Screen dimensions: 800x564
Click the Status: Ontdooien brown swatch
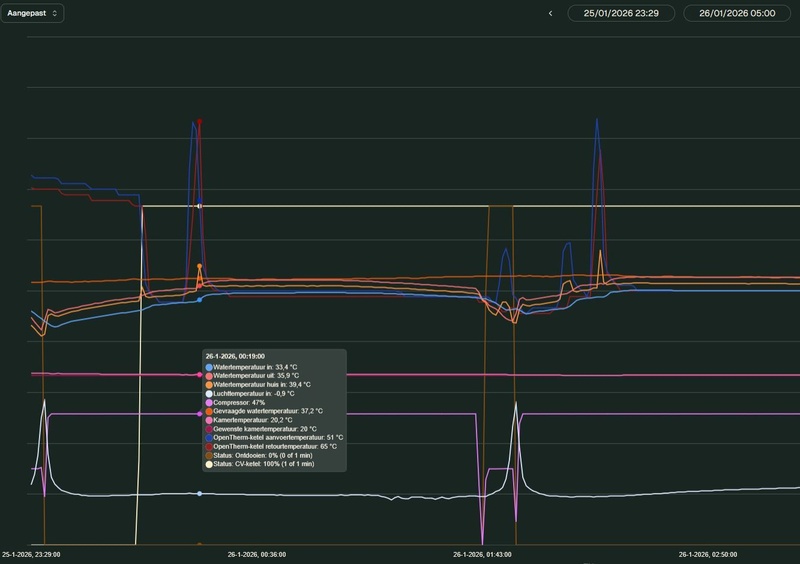pyautogui.click(x=209, y=455)
